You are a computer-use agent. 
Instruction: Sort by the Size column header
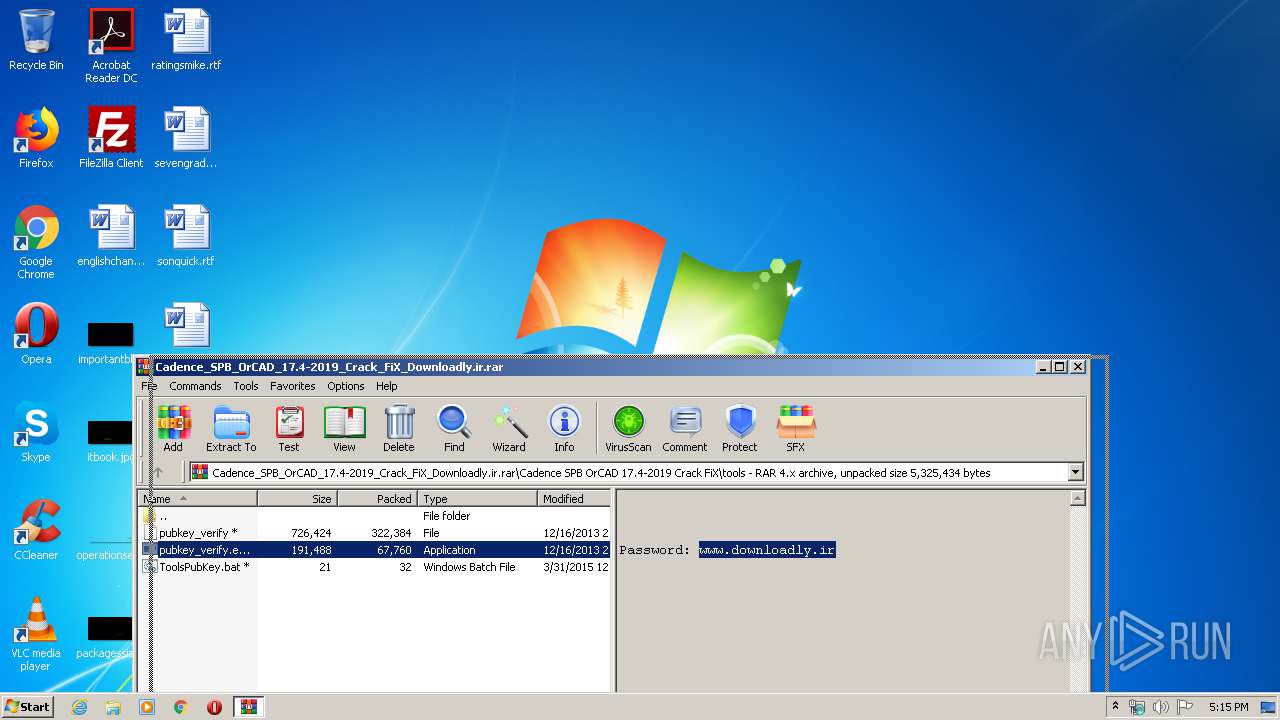(x=298, y=498)
